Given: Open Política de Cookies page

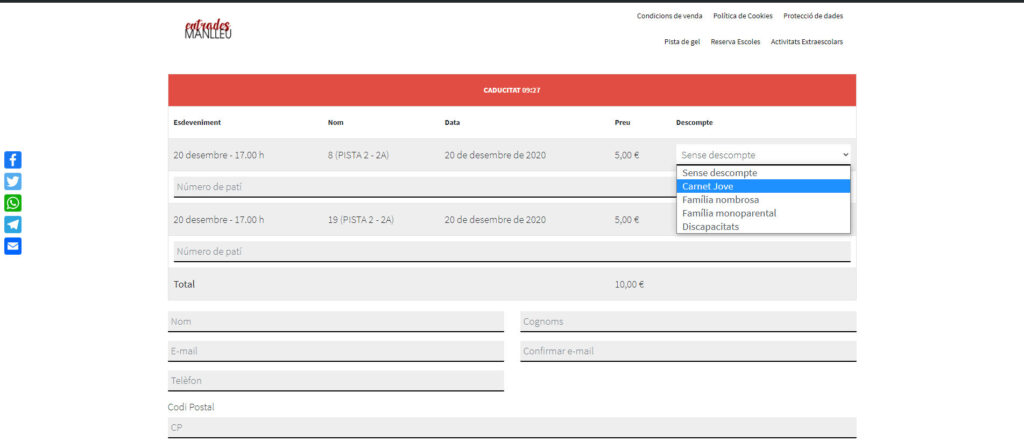Looking at the screenshot, I should click(x=742, y=16).
